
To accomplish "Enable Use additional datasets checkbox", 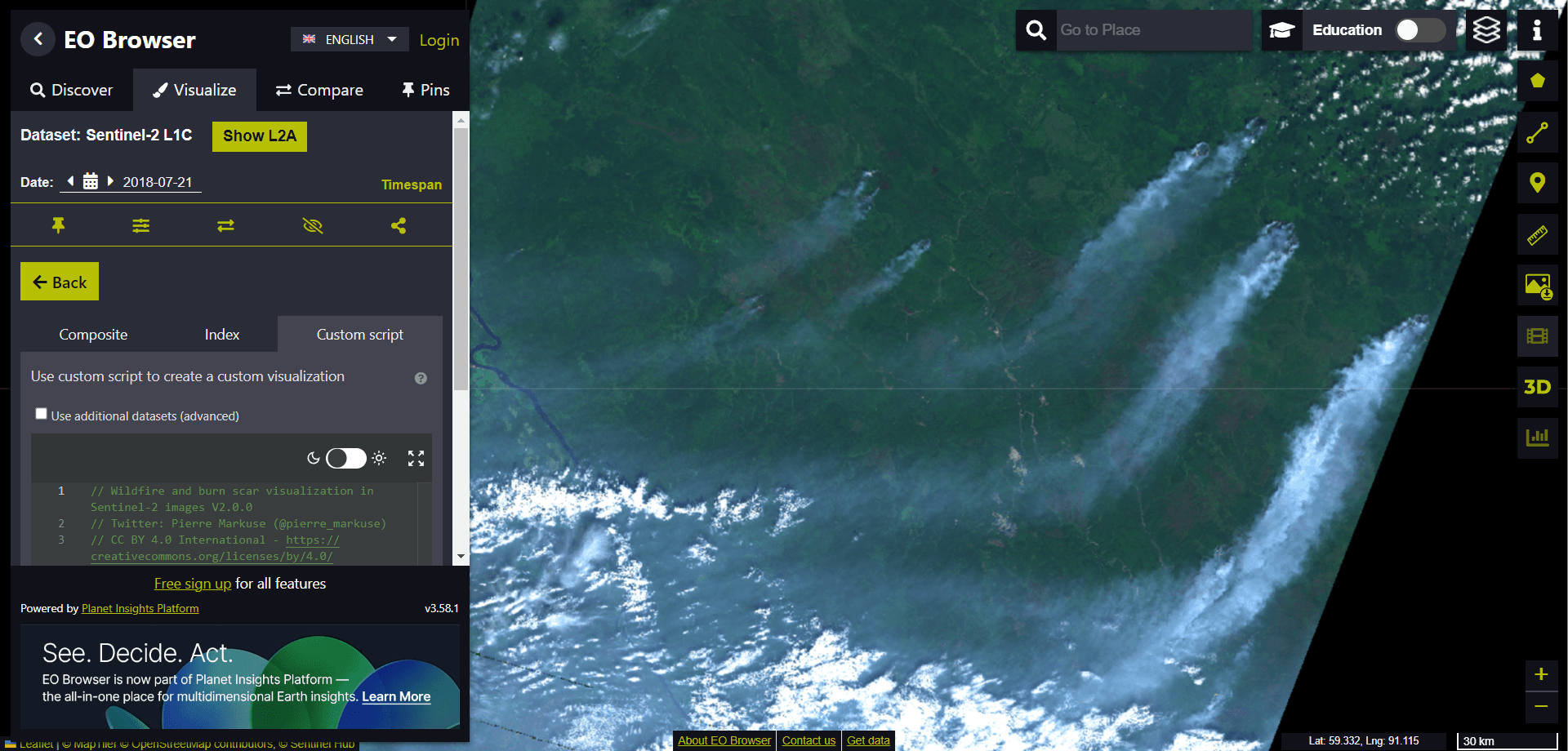I will pos(41,414).
